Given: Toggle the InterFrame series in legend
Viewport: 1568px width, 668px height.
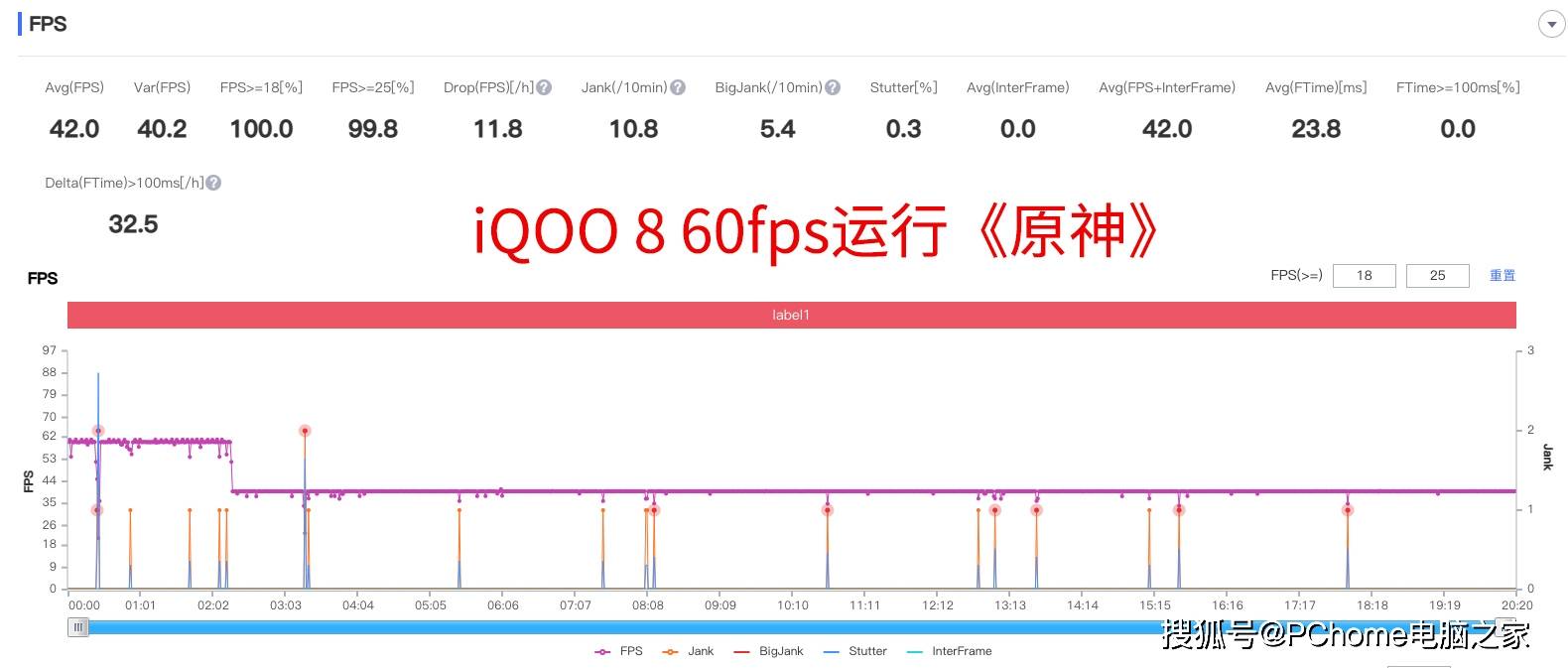Looking at the screenshot, I should tap(949, 651).
